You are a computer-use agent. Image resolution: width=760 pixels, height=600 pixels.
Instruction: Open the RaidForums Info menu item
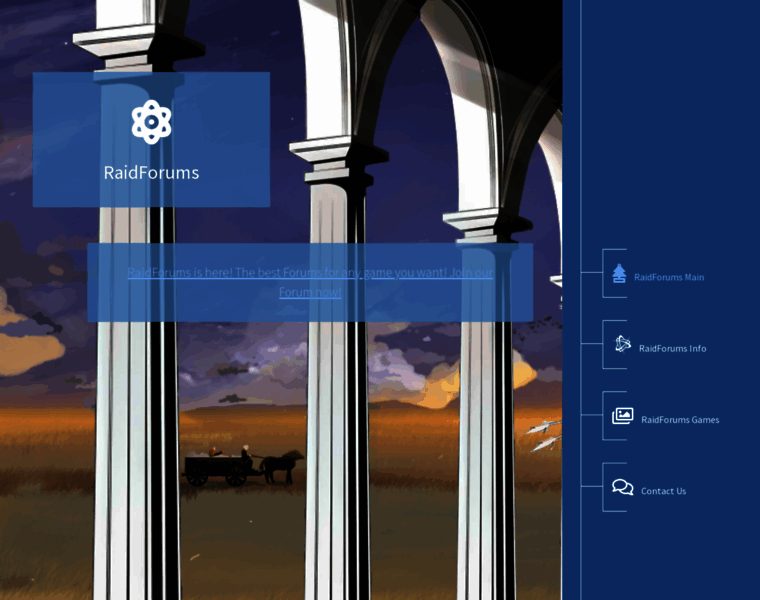(672, 348)
